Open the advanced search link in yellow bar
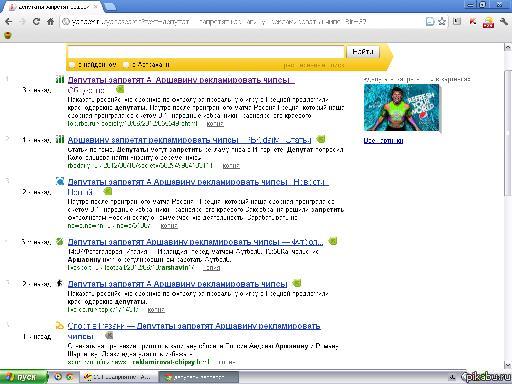Screen dimensions: 512x384 [x=314, y=65]
